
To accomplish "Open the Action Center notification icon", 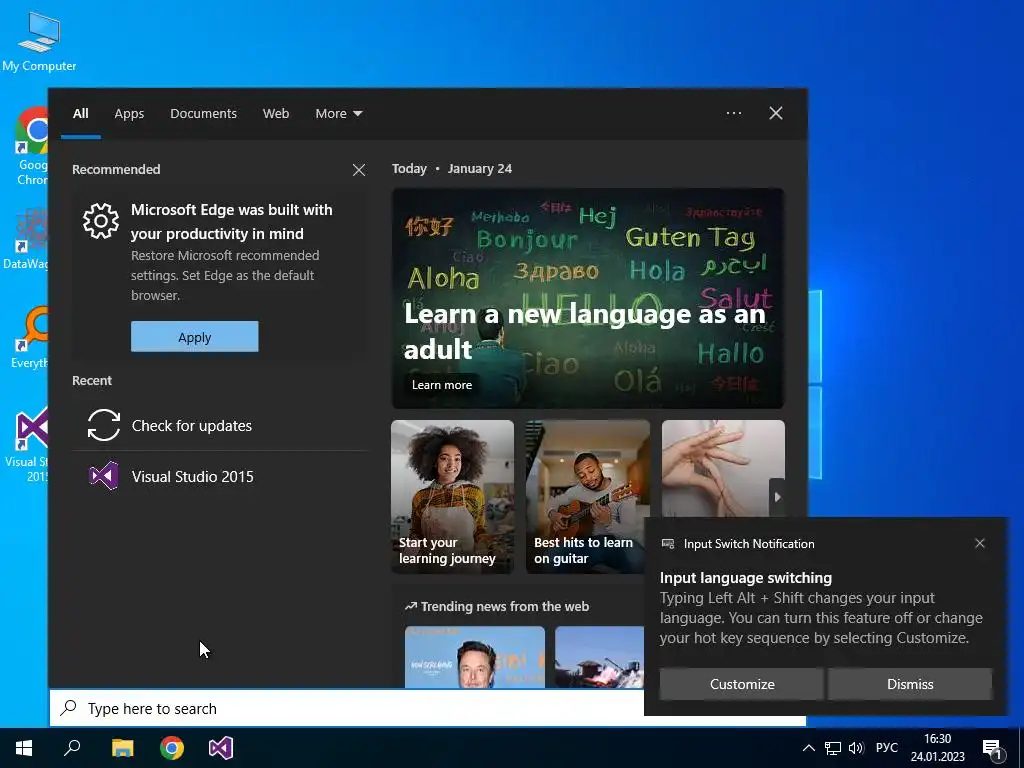I will click(x=992, y=748).
